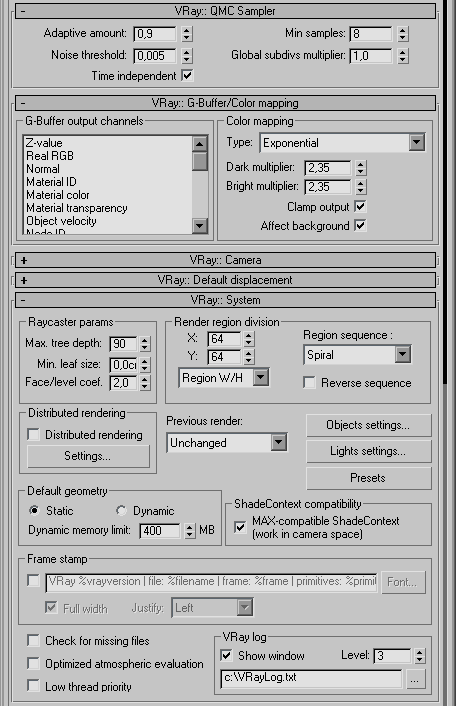Enable the Distributed rendering checkbox
This screenshot has height=706, width=456.
[x=33, y=434]
